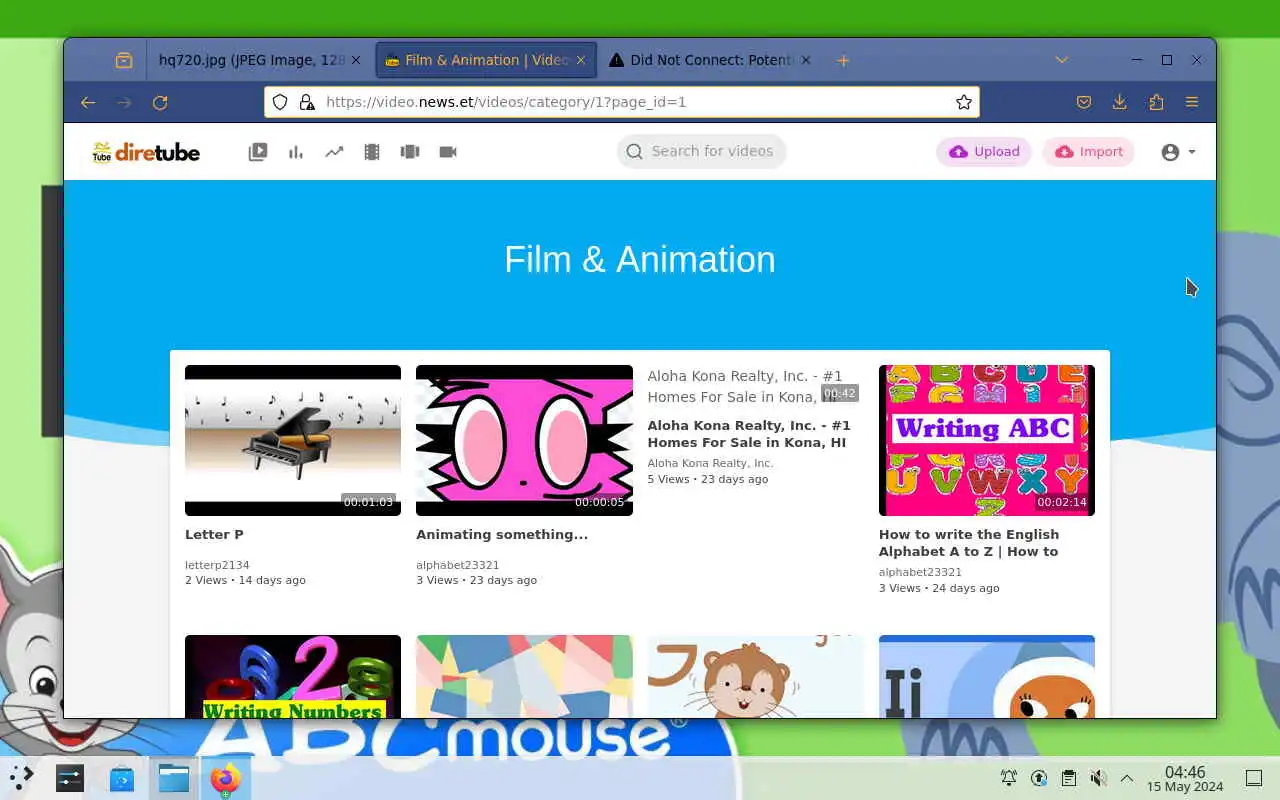
Task: View site connection security padlock
Action: point(307,102)
